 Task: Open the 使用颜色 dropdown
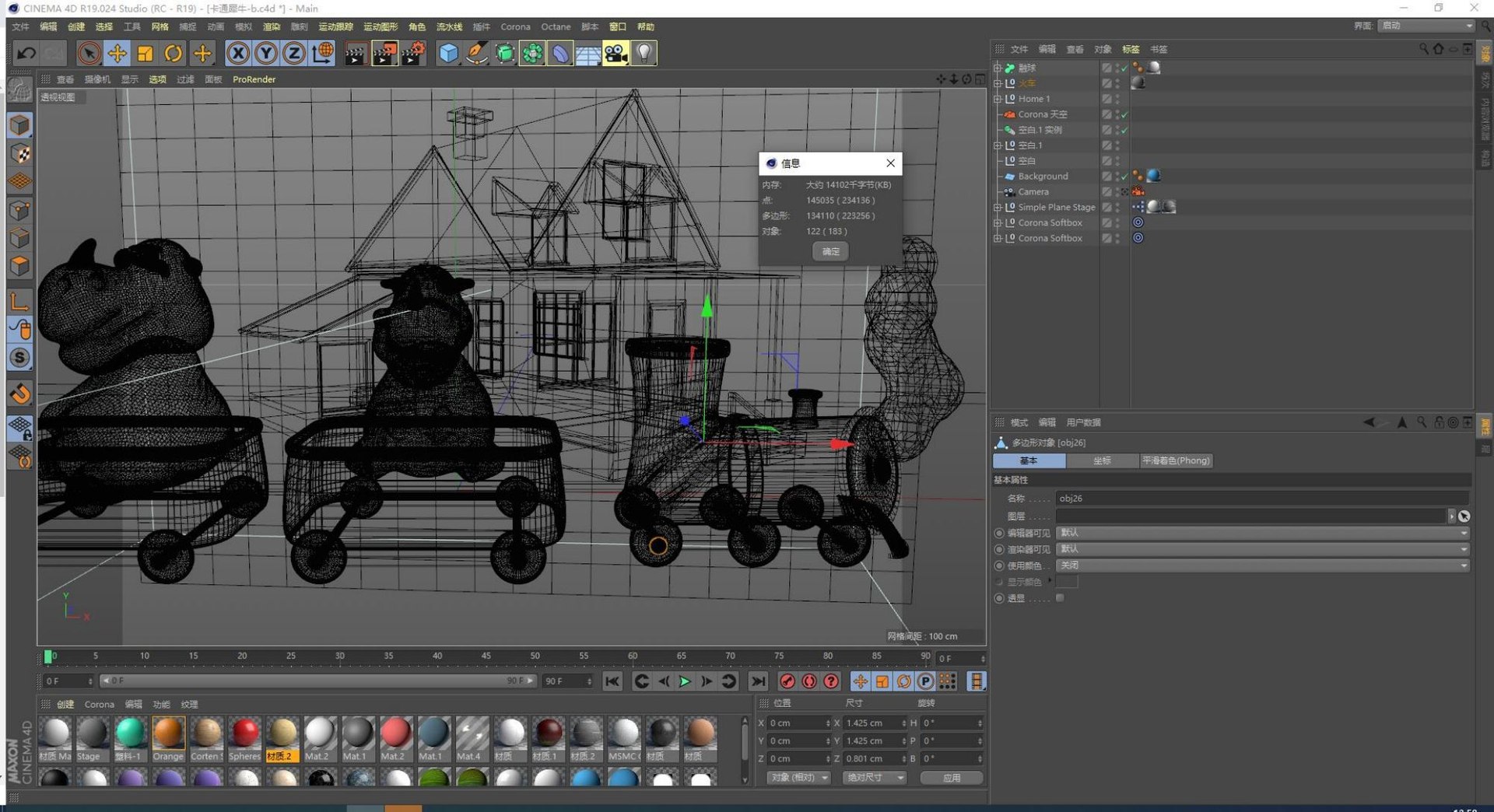tap(1262, 565)
